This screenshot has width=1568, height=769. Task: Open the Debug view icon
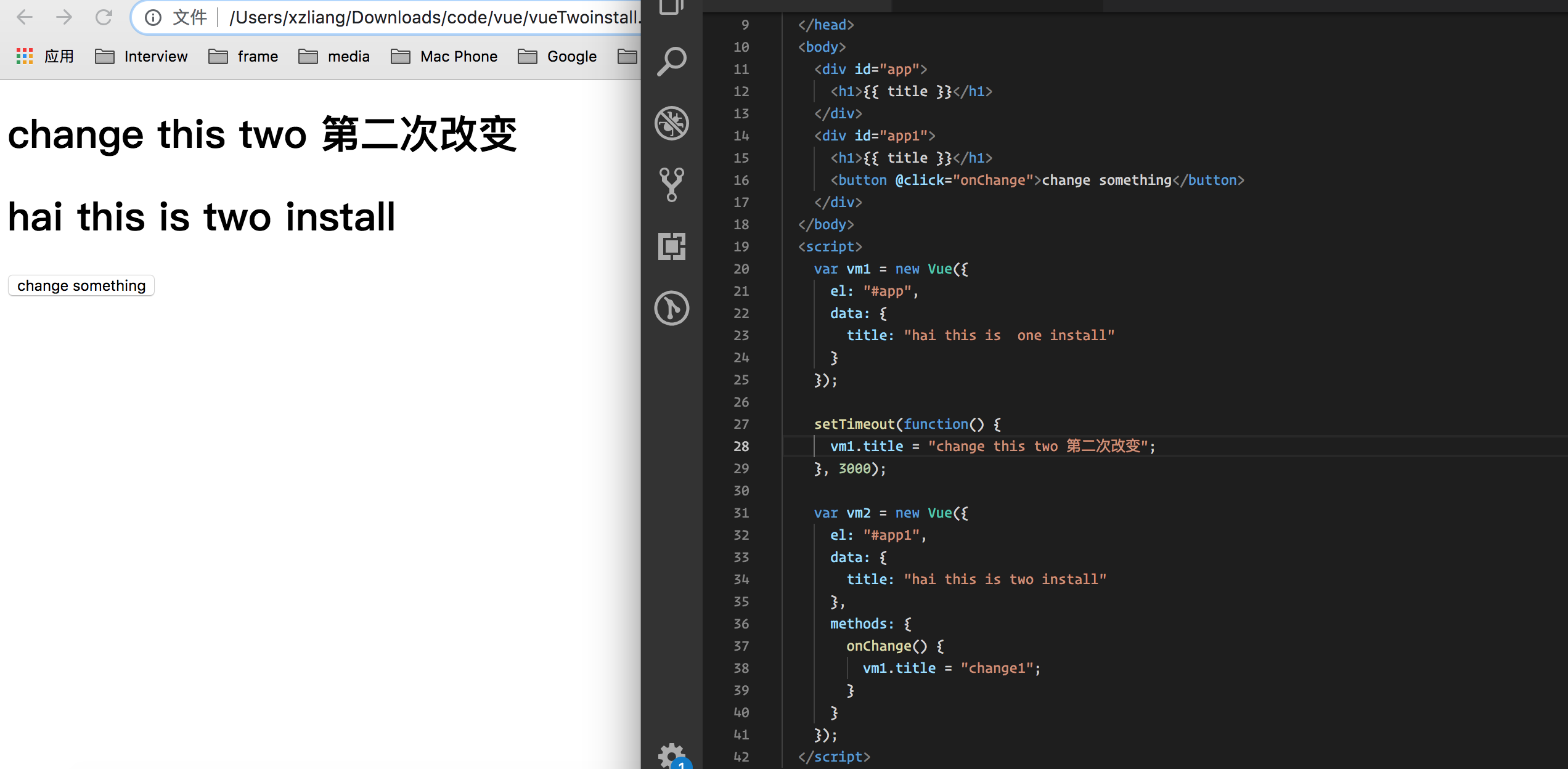671,123
